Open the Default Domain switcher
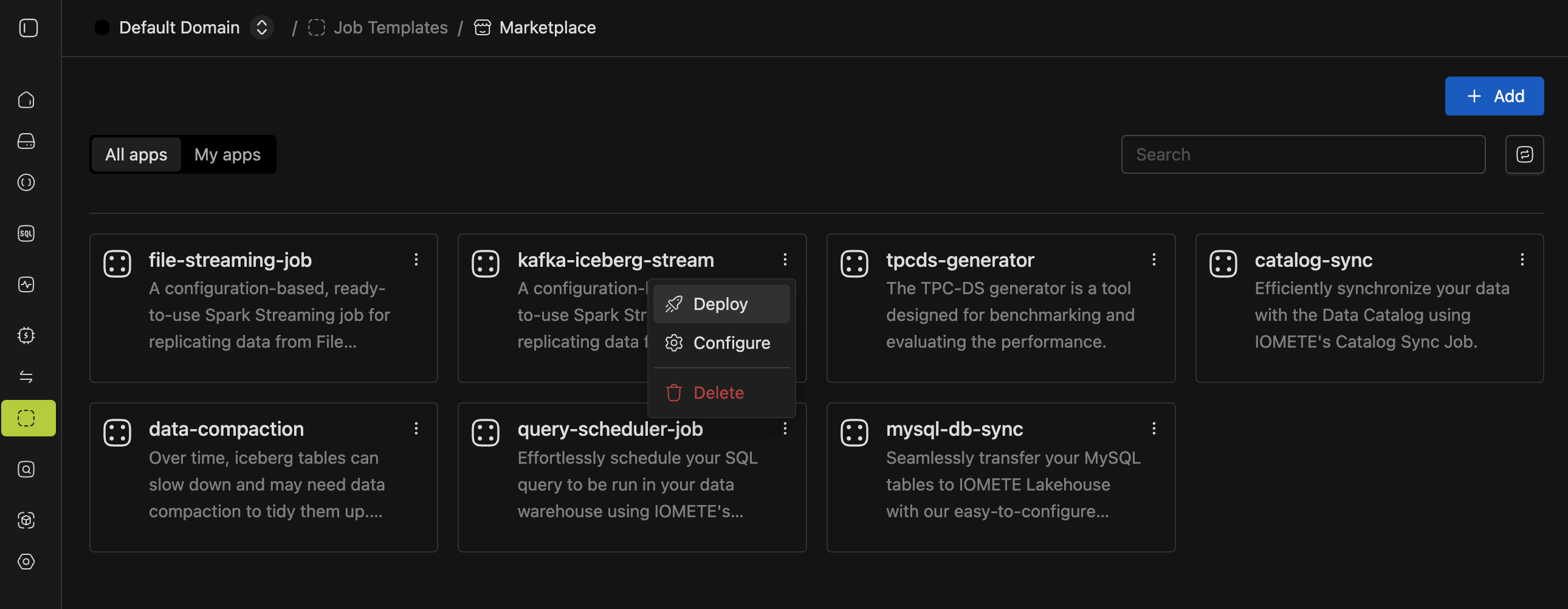Screen dimensions: 1568x609 [x=261, y=28]
